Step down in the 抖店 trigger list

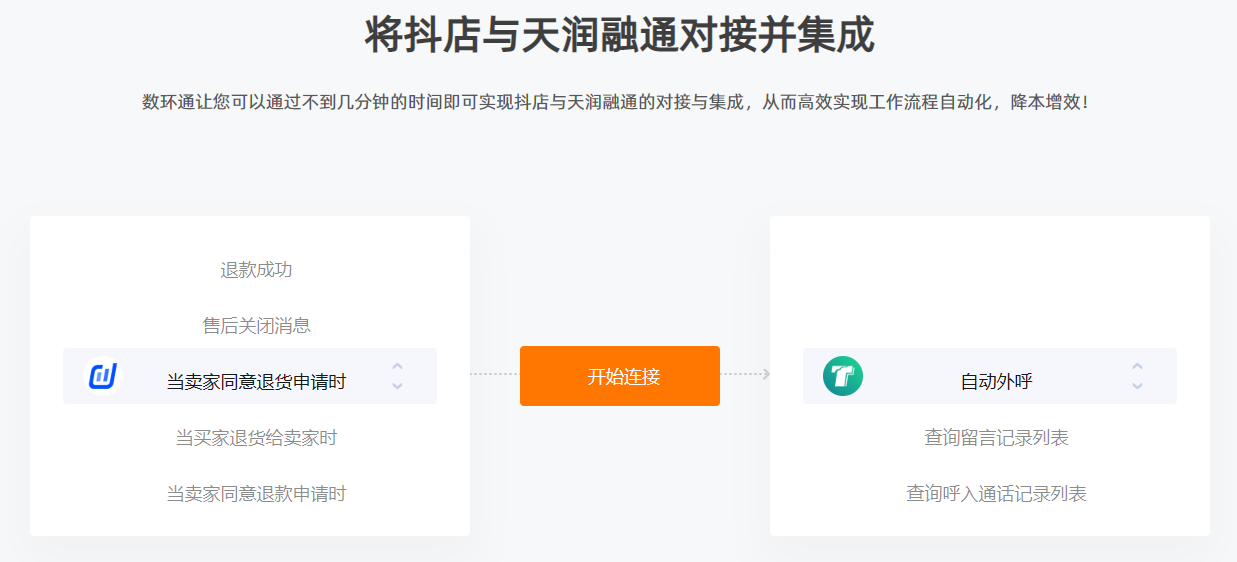pyautogui.click(x=397, y=385)
